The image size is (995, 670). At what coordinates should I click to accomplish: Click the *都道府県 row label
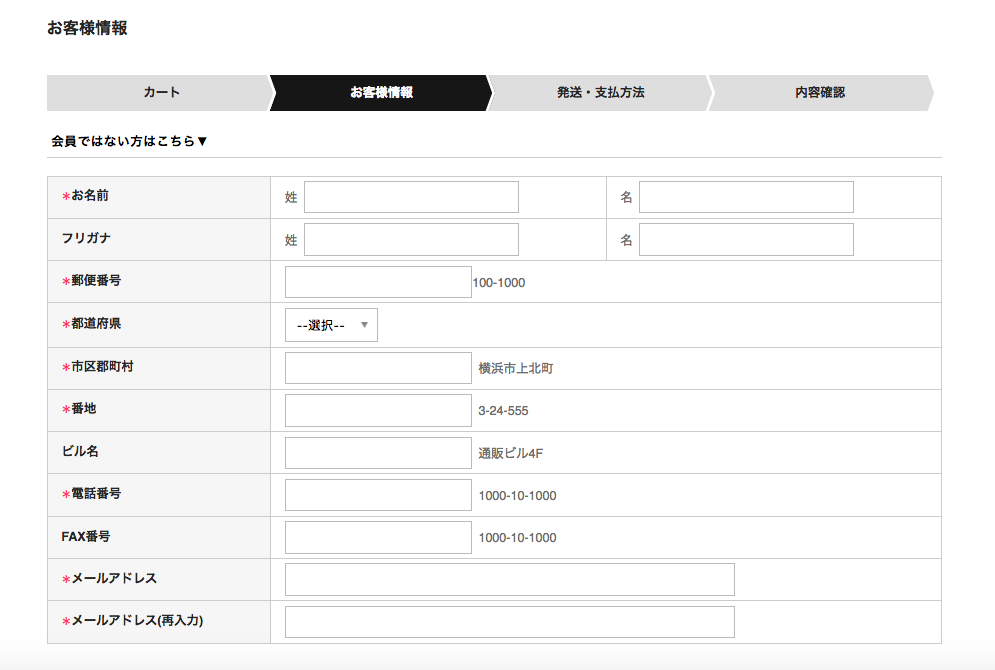tap(91, 324)
